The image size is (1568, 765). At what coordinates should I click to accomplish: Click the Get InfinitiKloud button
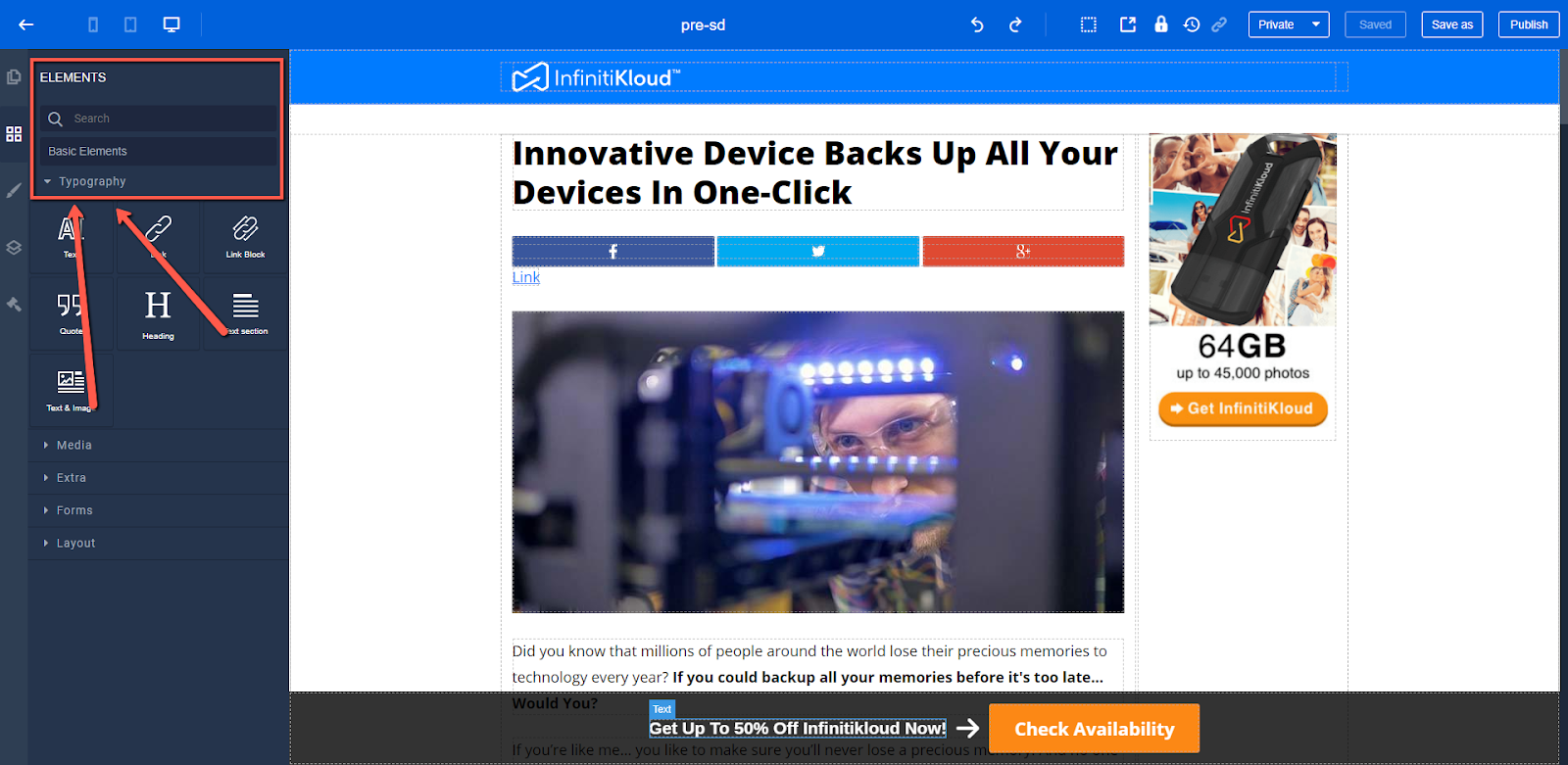tap(1243, 408)
